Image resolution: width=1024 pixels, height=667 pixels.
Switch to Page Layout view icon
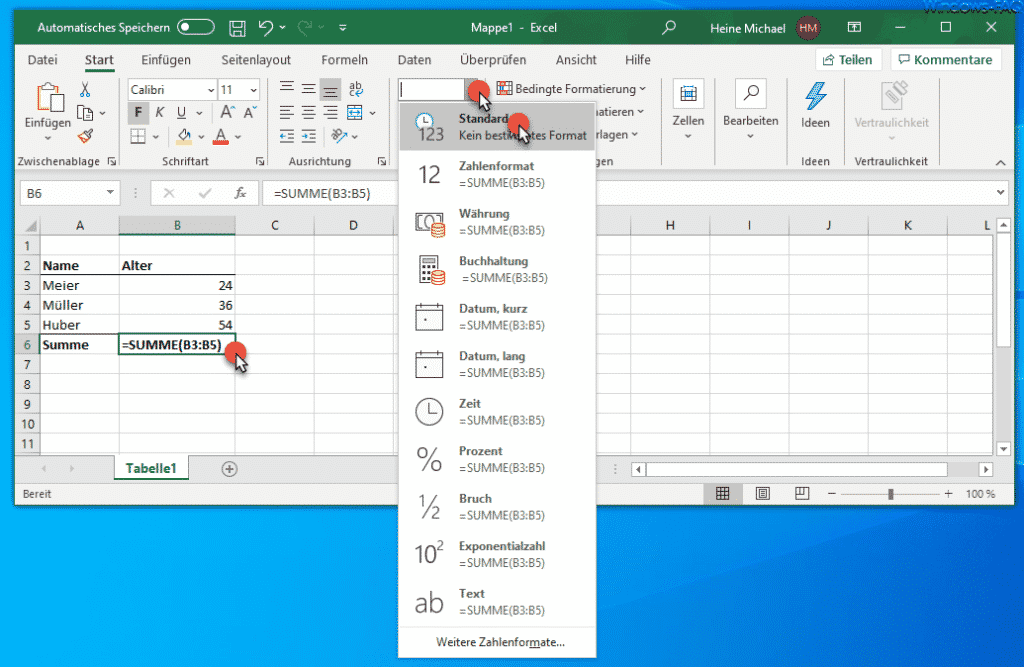762,494
